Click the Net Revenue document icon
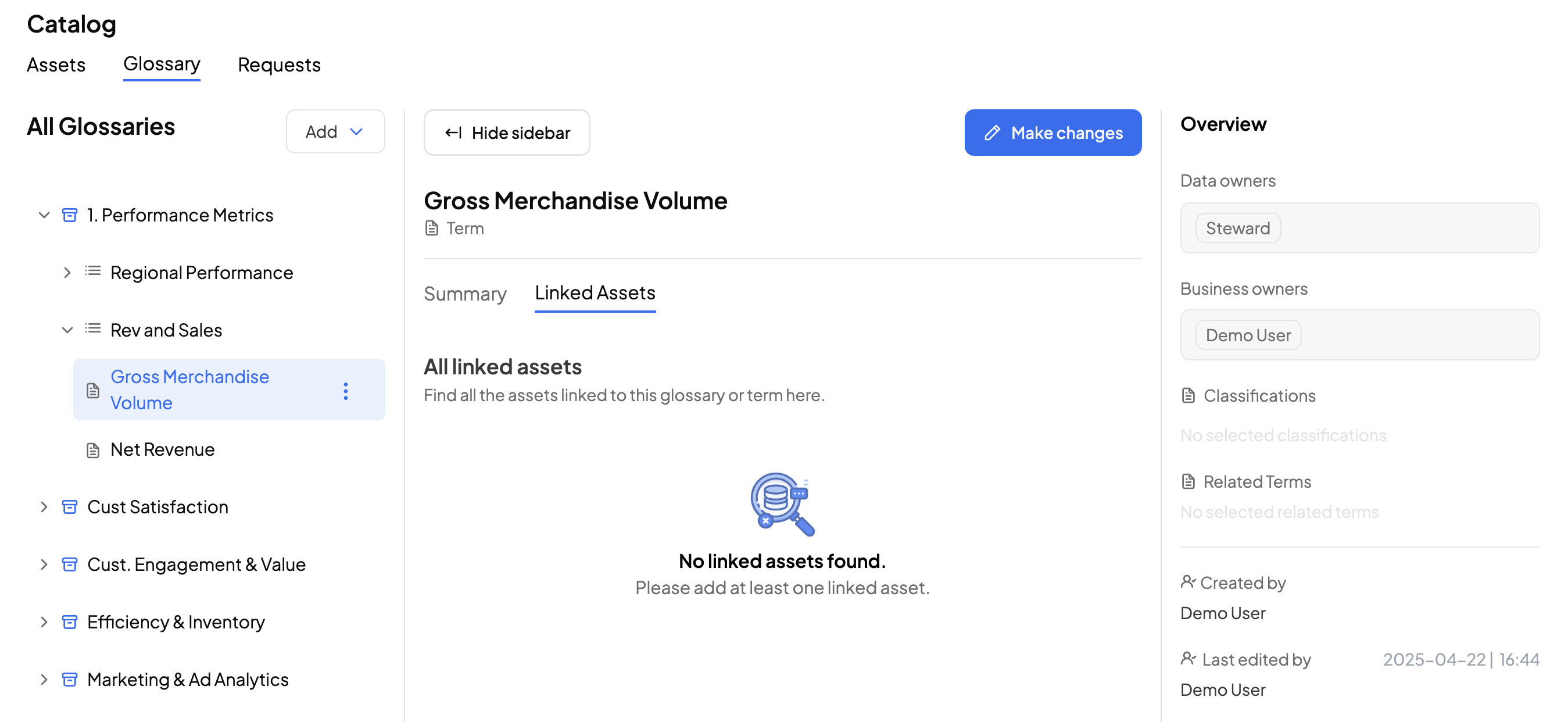The width and height of the screenshot is (1568, 722). tap(92, 451)
